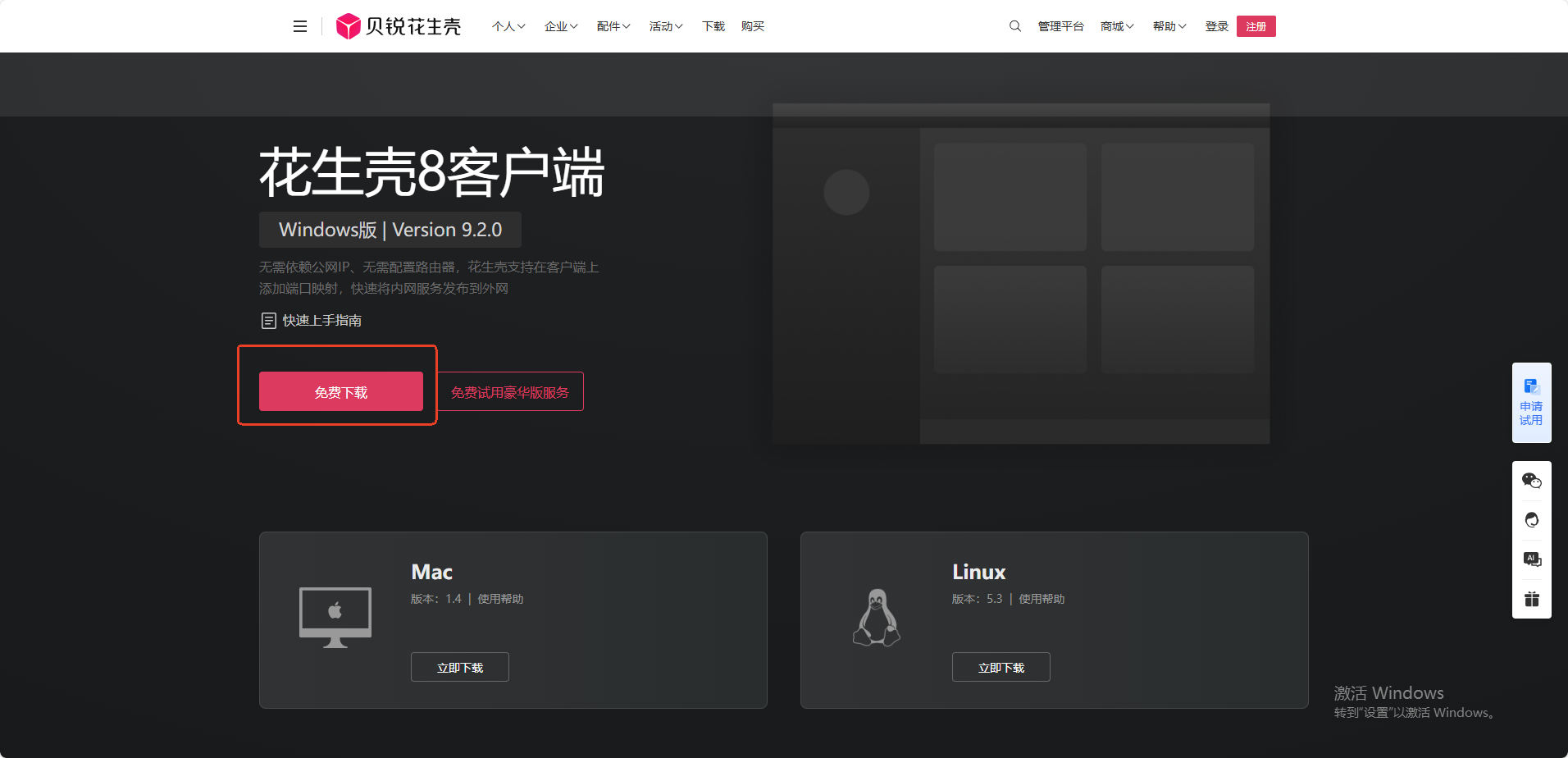Click the Linux penguin icon

point(877,618)
